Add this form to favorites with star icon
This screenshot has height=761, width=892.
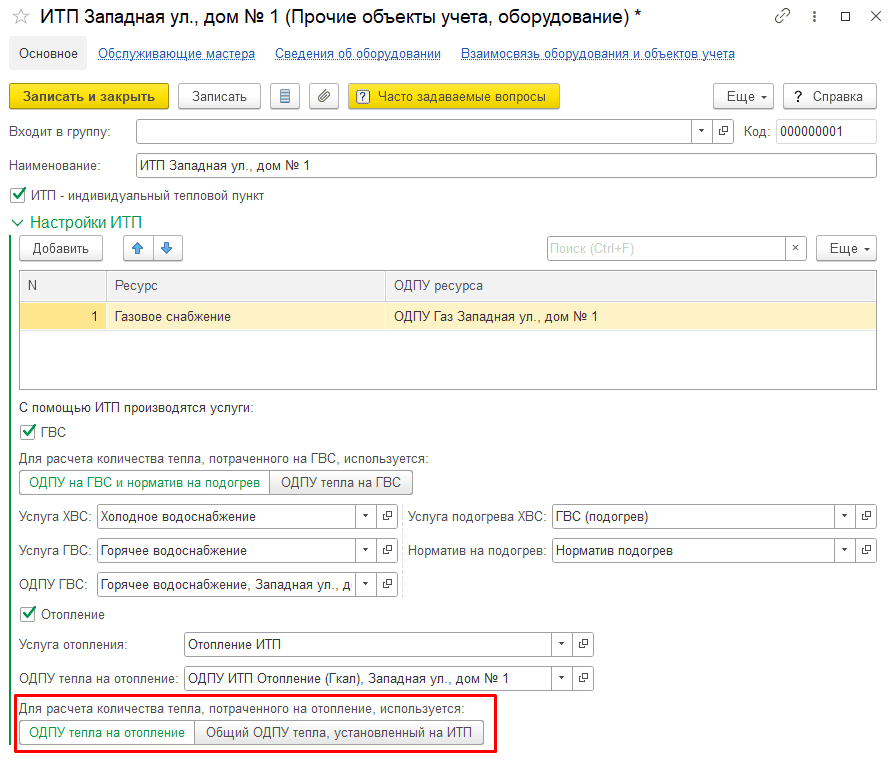(21, 16)
